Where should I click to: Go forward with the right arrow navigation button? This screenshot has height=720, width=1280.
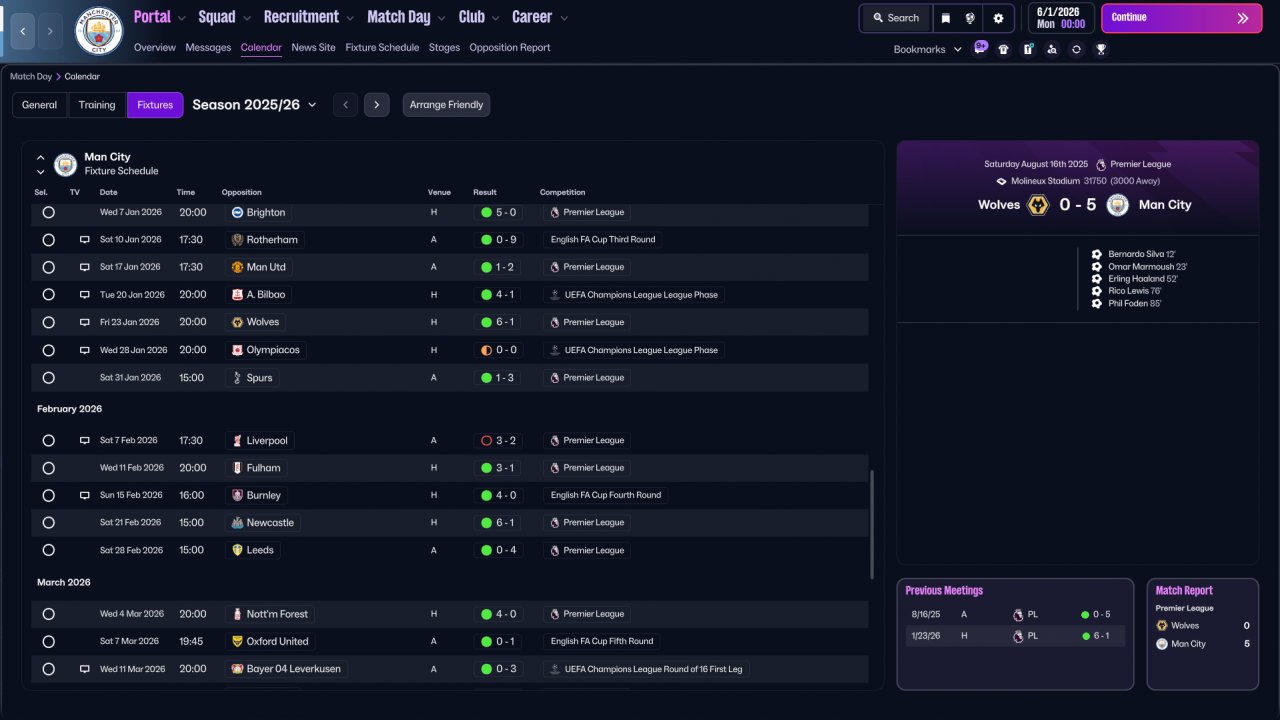pyautogui.click(x=50, y=31)
